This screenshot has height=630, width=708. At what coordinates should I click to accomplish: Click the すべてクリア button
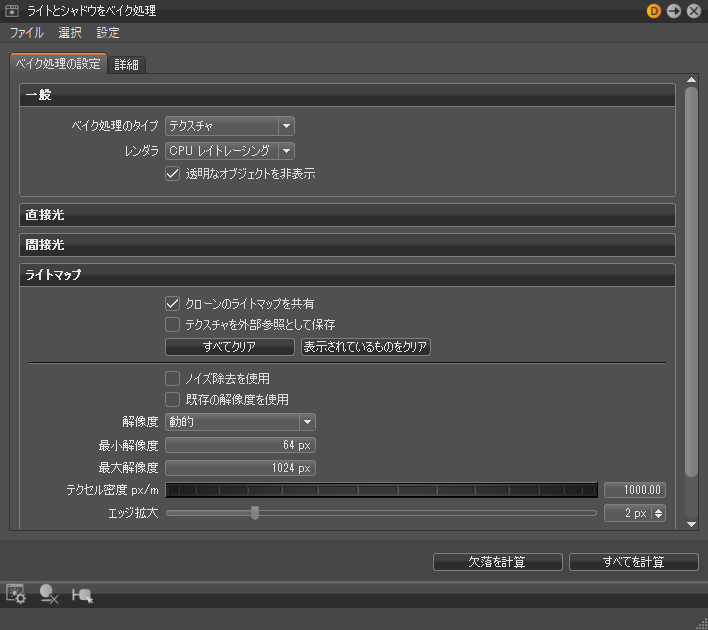[230, 347]
